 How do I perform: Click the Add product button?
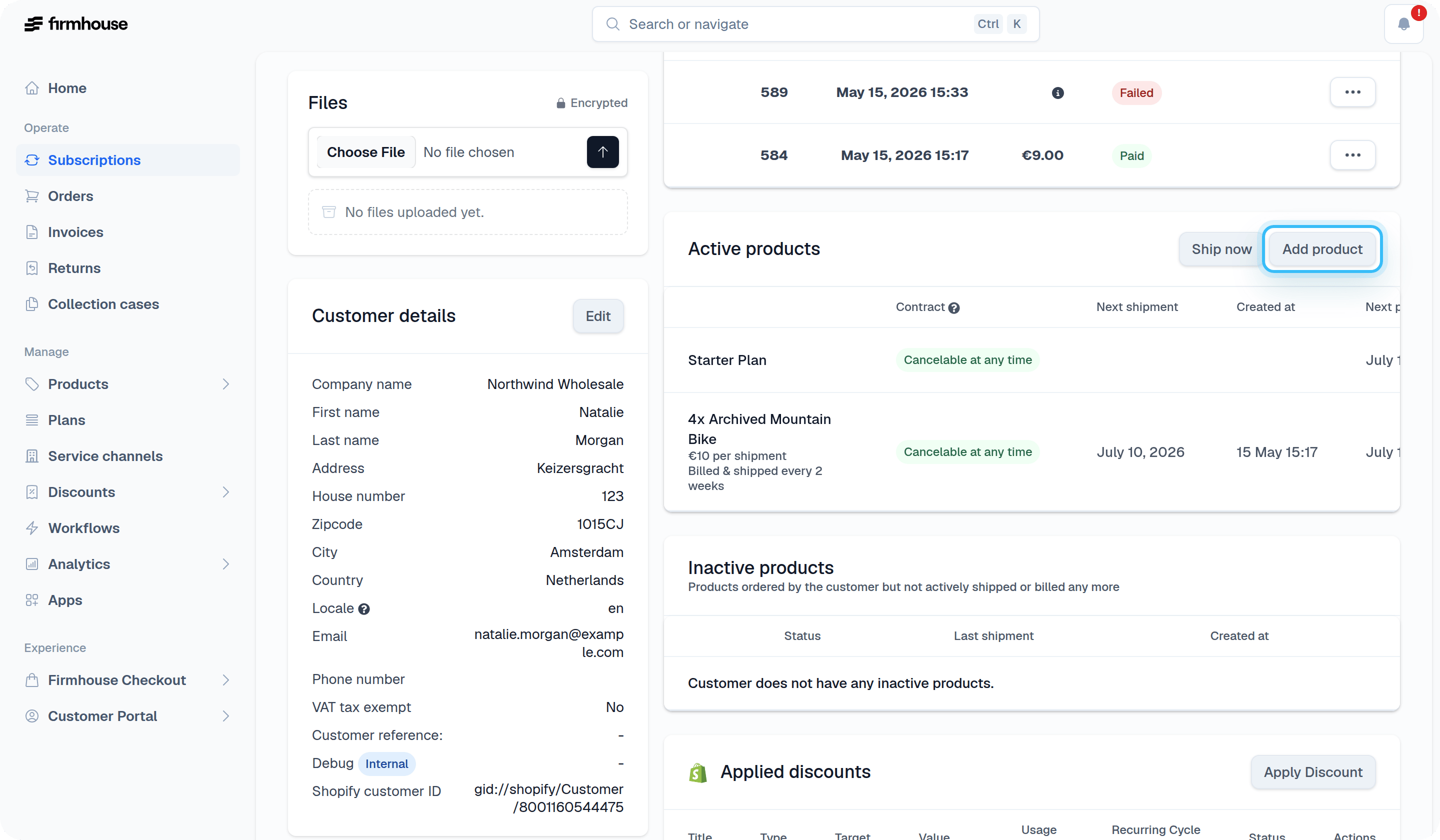[x=1322, y=249]
